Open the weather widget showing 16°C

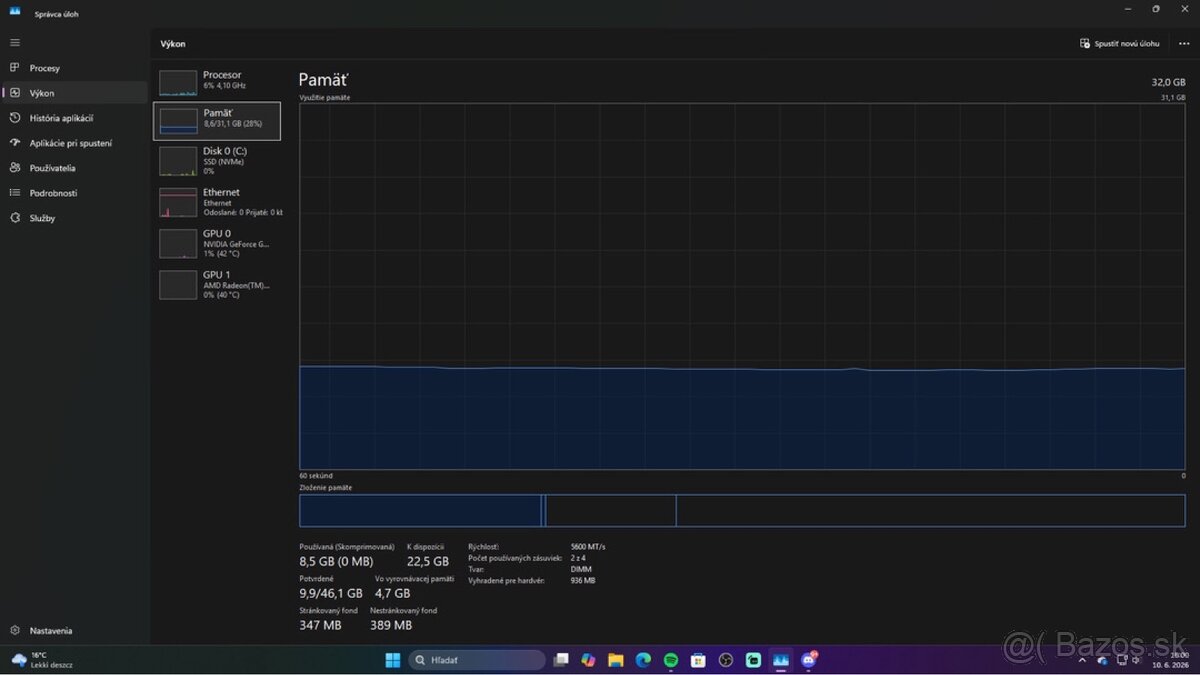tap(42, 660)
